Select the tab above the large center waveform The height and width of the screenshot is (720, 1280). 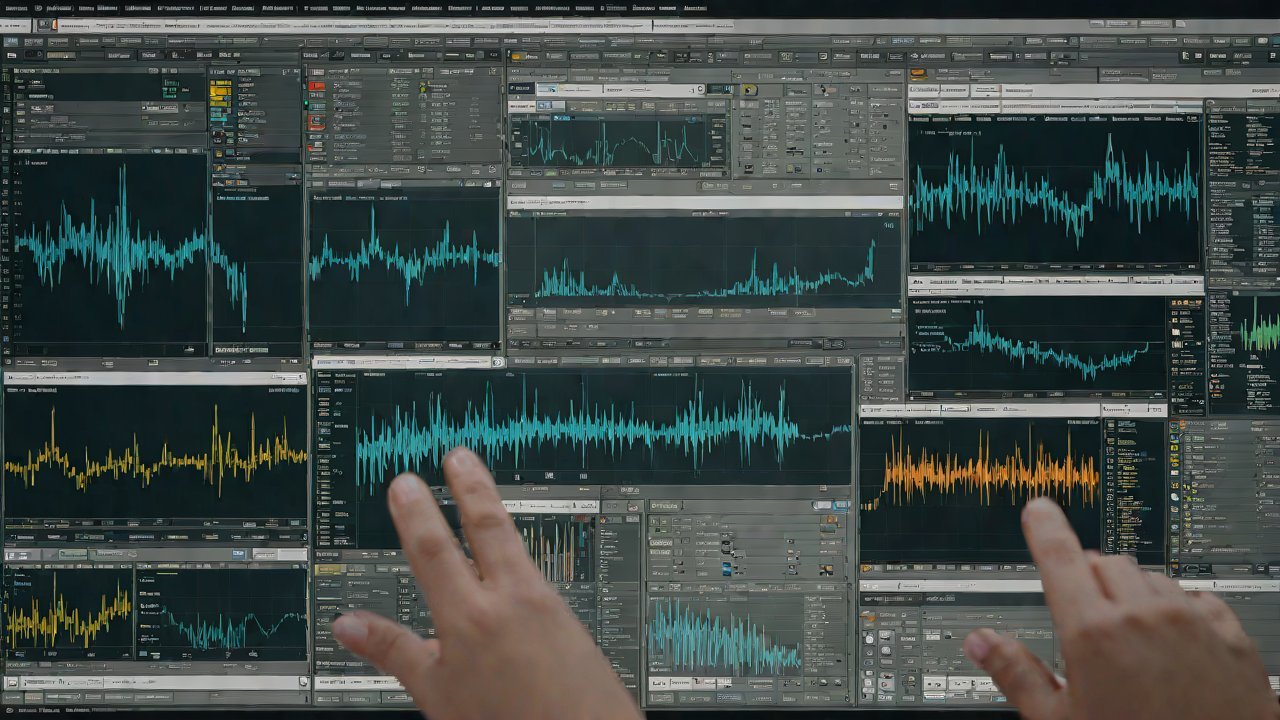tap(402, 362)
